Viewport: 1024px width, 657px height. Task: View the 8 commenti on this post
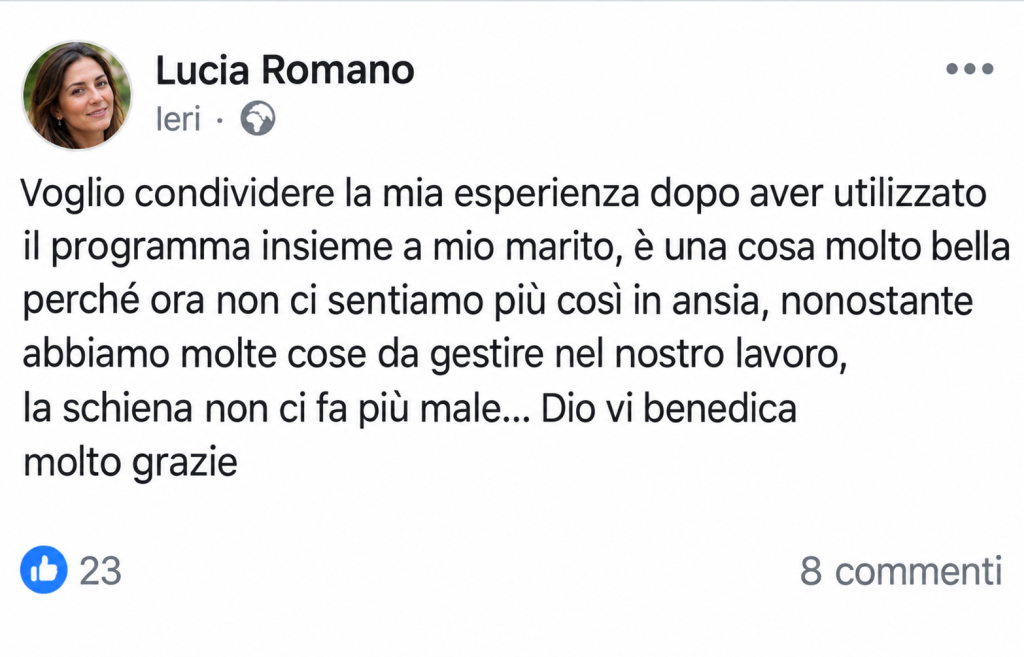[x=901, y=571]
